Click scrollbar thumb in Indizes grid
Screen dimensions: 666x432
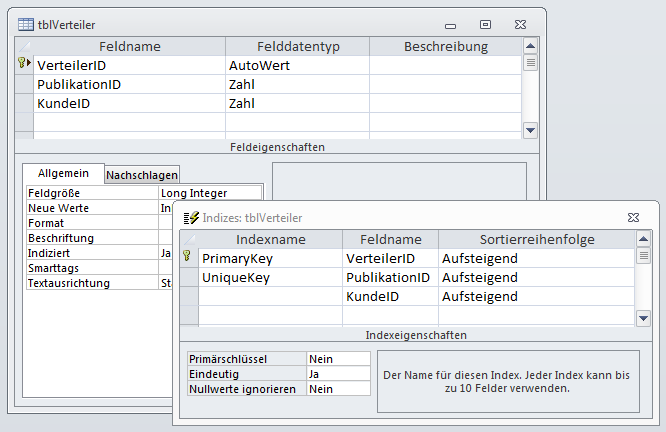pos(643,255)
